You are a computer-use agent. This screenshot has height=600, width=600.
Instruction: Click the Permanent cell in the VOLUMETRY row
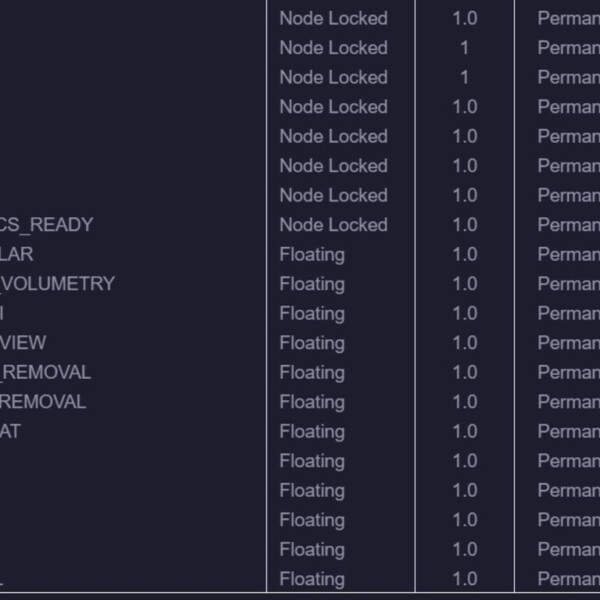click(569, 284)
